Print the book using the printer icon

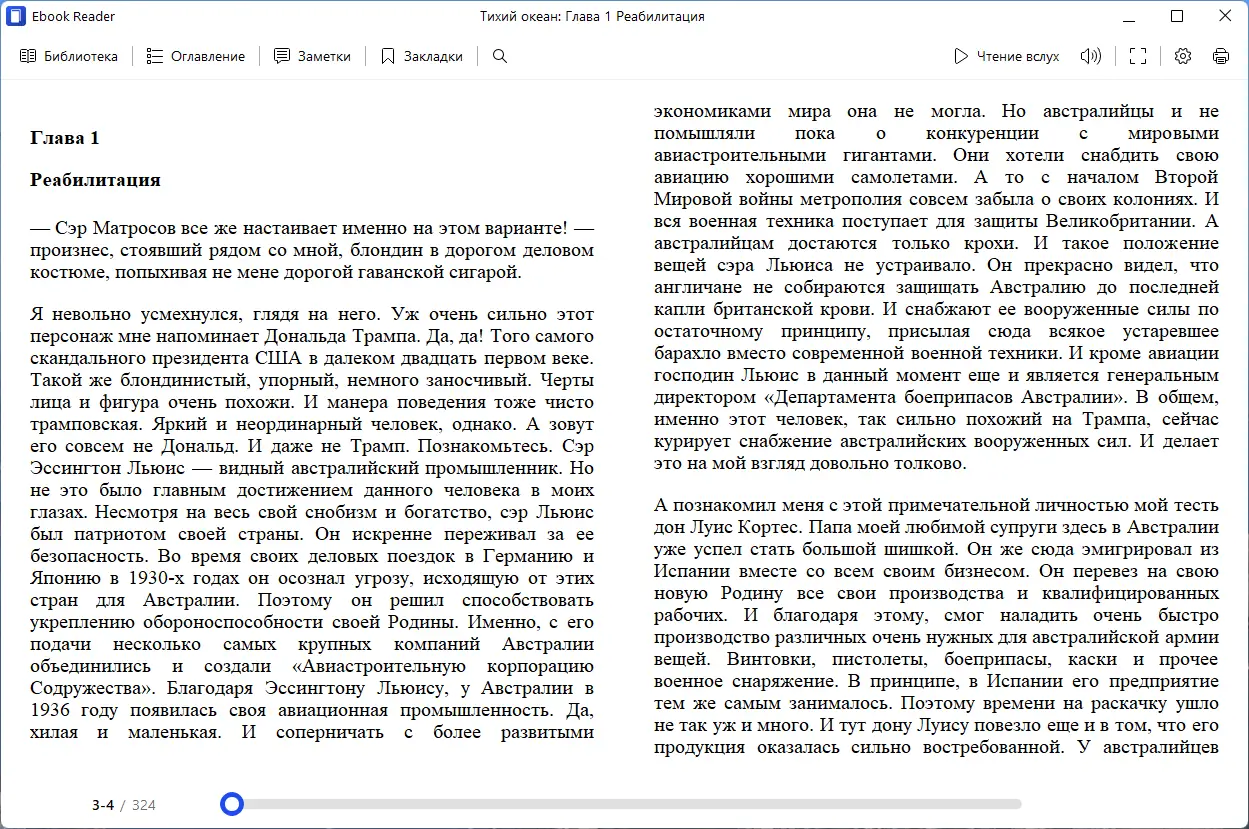pyautogui.click(x=1221, y=56)
